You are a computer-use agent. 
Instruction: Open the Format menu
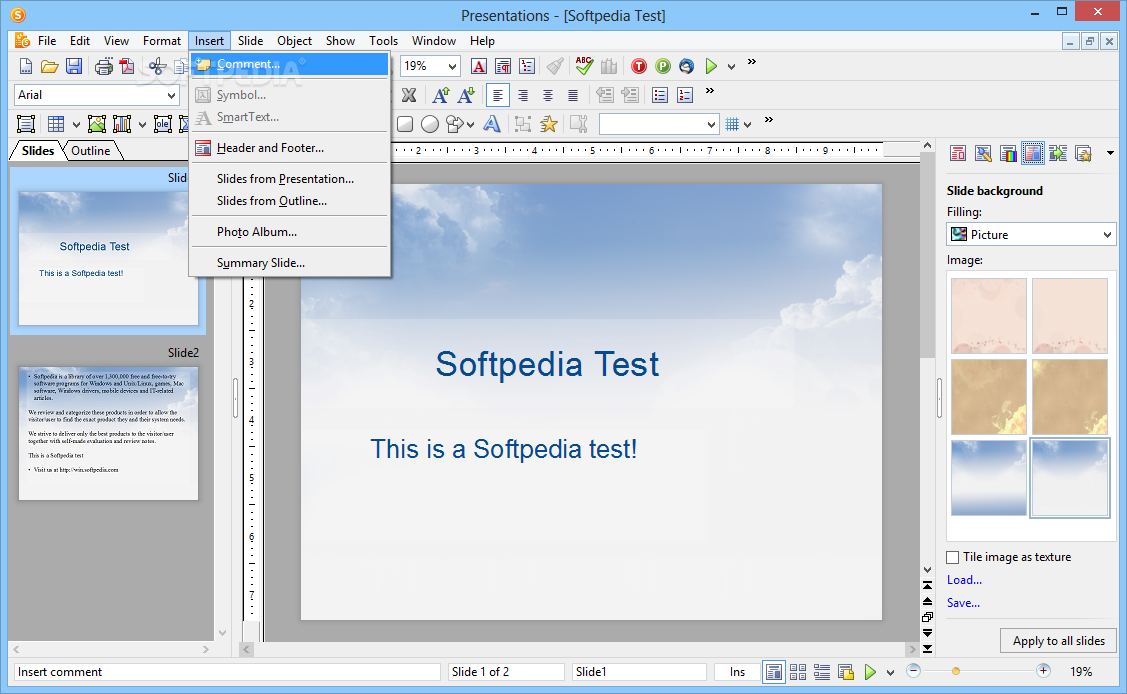pos(162,41)
